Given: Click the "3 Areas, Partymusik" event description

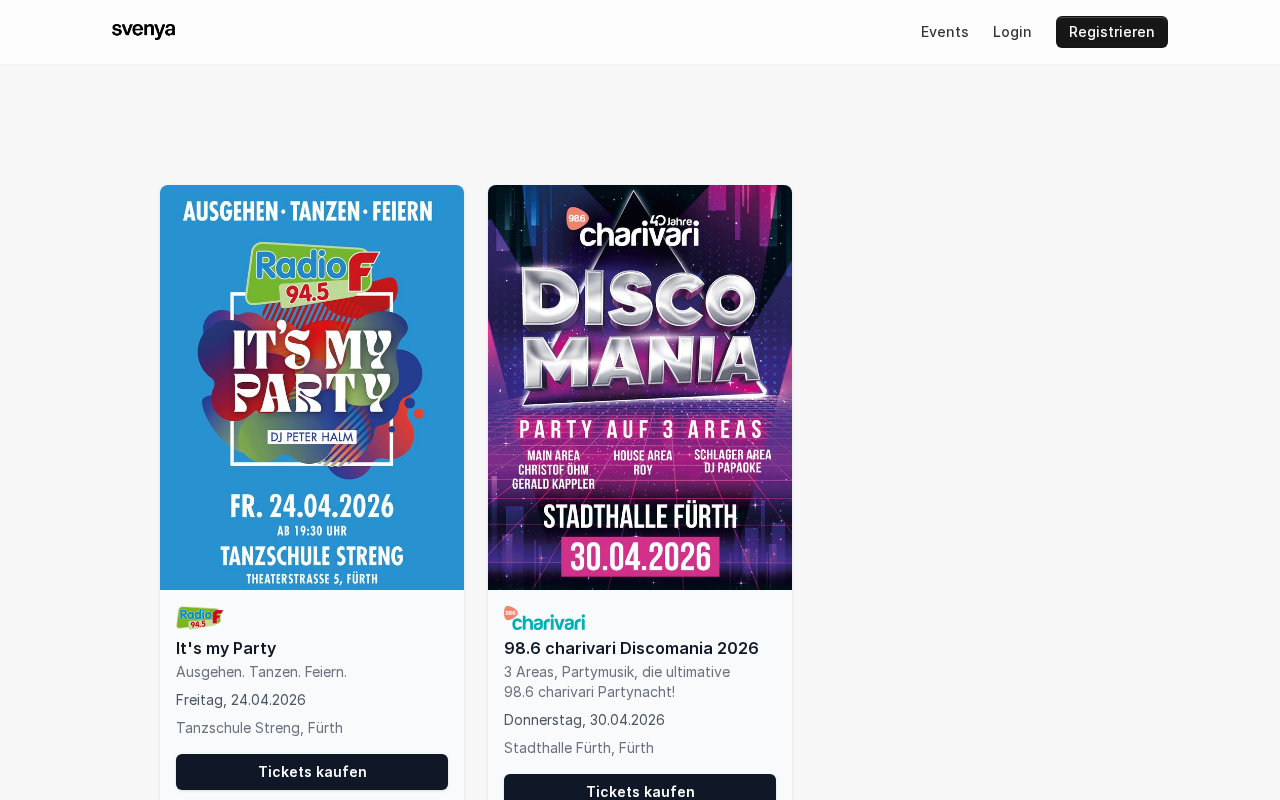Looking at the screenshot, I should point(617,682).
